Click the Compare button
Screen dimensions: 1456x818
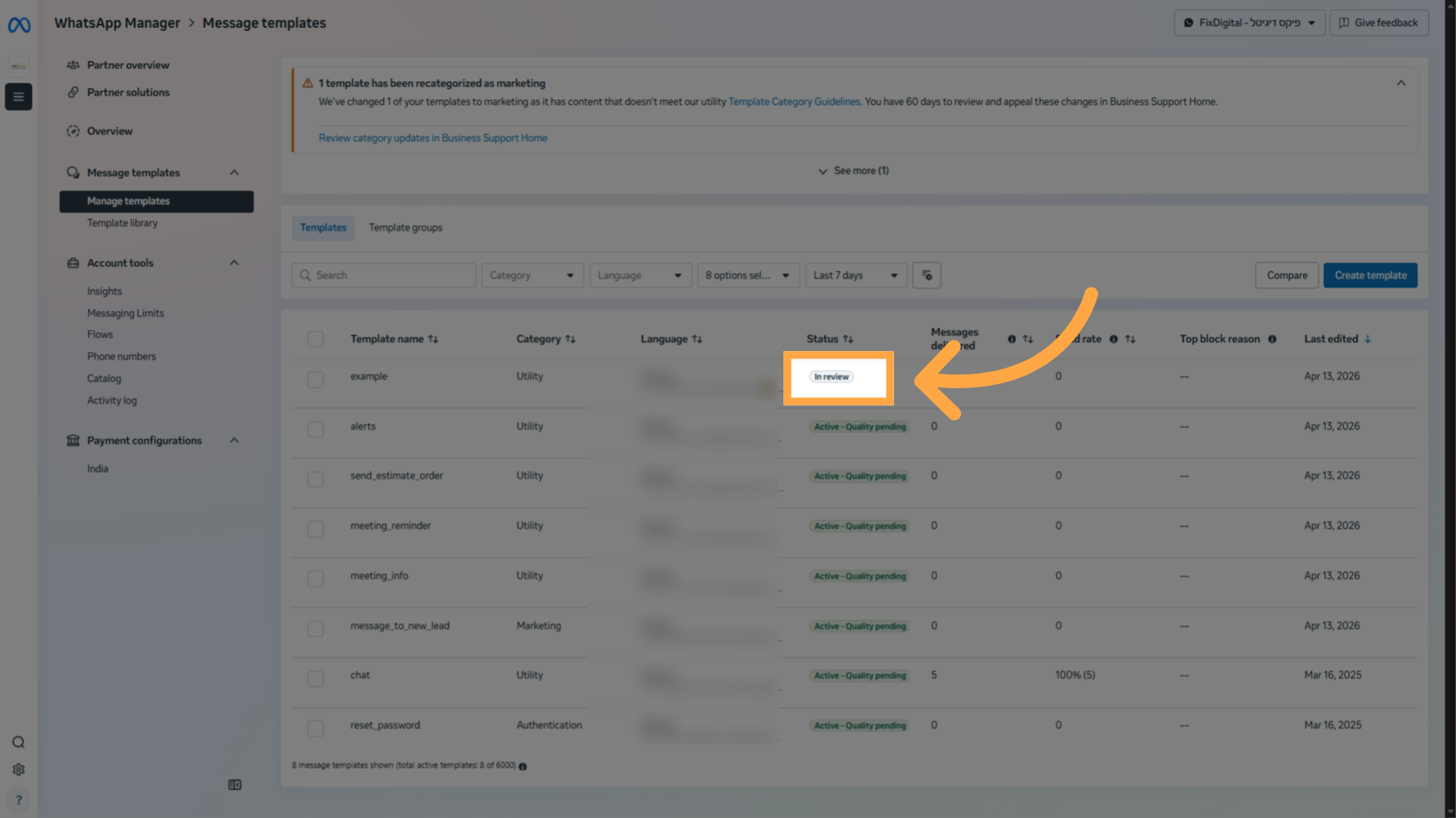pyautogui.click(x=1287, y=275)
